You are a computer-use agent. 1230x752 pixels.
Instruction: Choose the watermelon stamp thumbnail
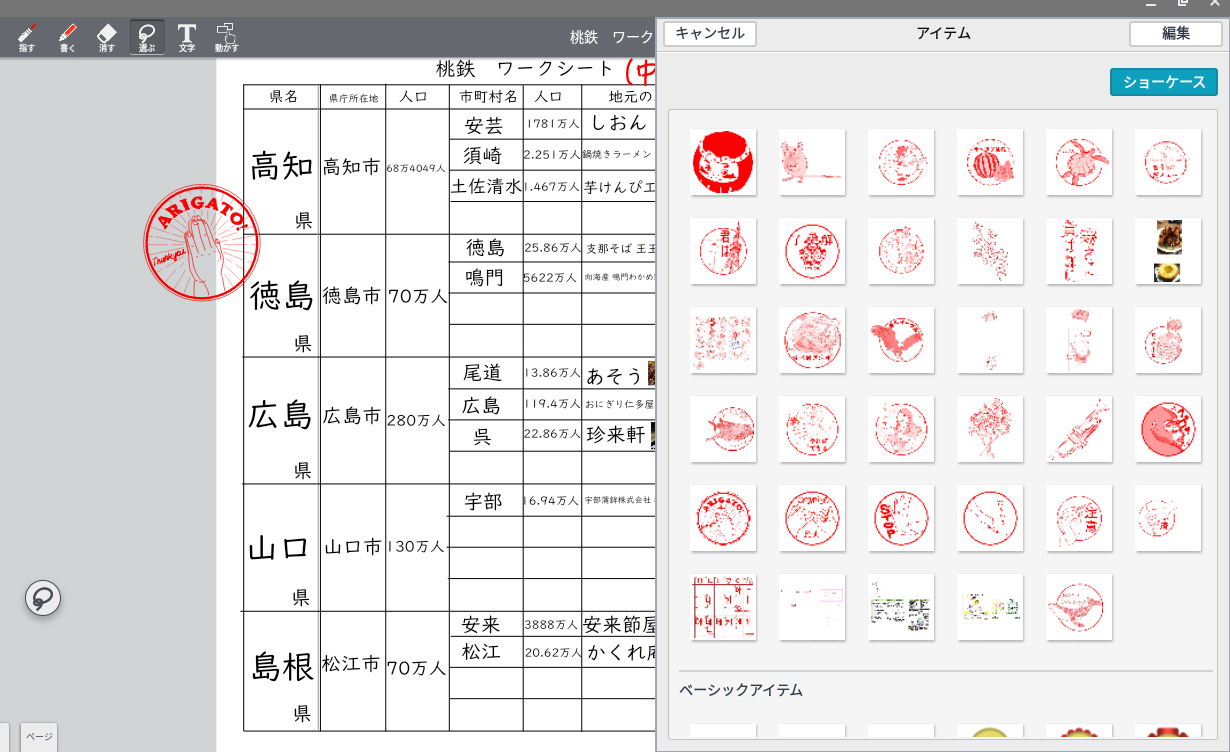[989, 162]
